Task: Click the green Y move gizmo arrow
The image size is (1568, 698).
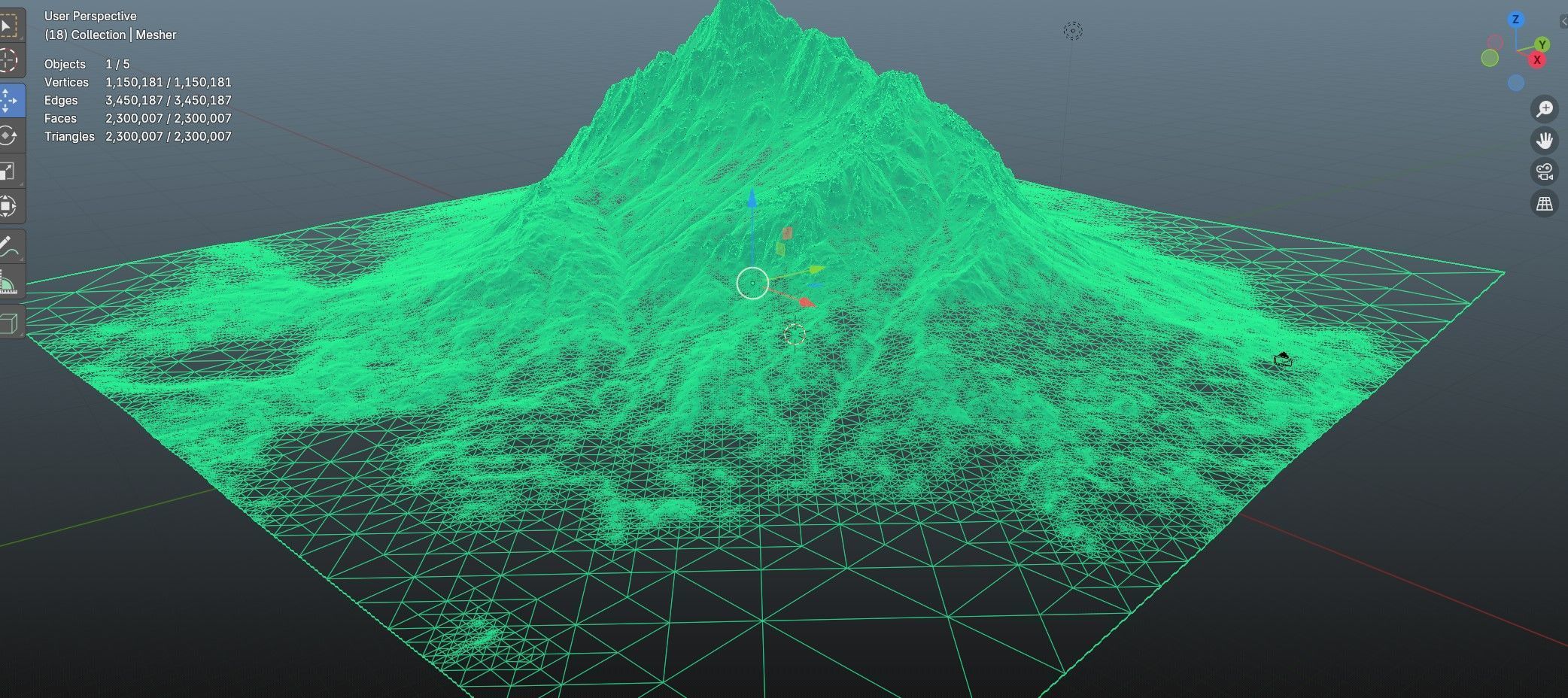Action: click(x=817, y=269)
